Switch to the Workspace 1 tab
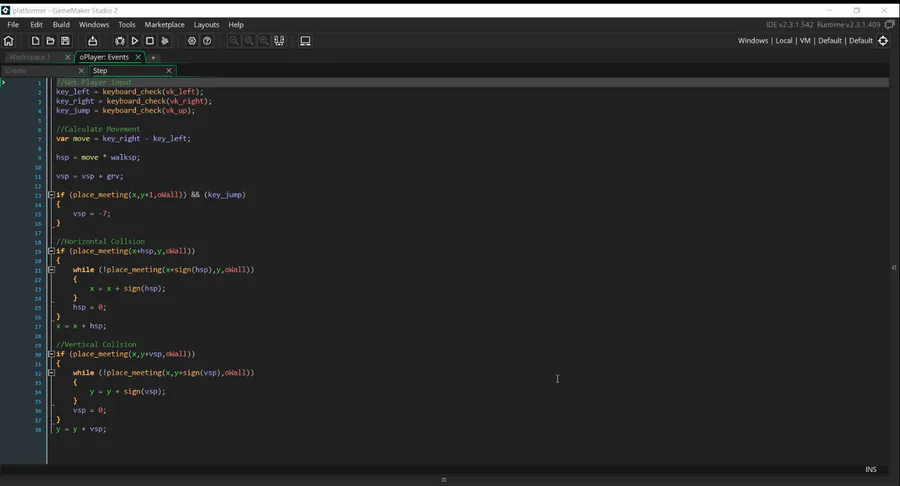Viewport: 900px width, 486px height. tap(30, 57)
